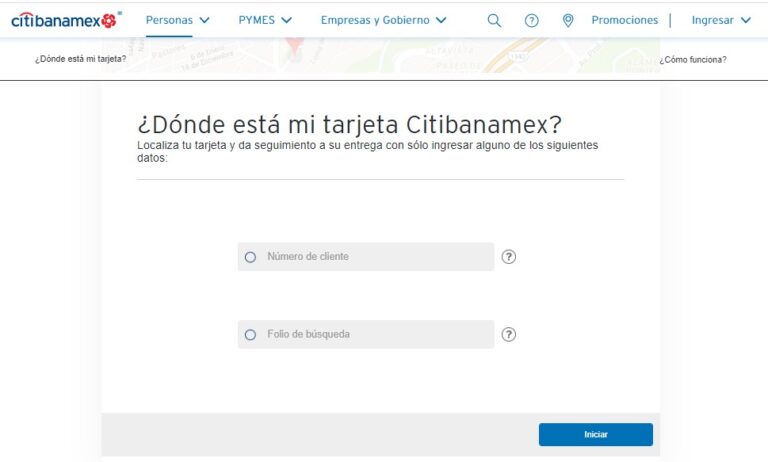
Task: Open the Promociones link
Action: pos(624,20)
